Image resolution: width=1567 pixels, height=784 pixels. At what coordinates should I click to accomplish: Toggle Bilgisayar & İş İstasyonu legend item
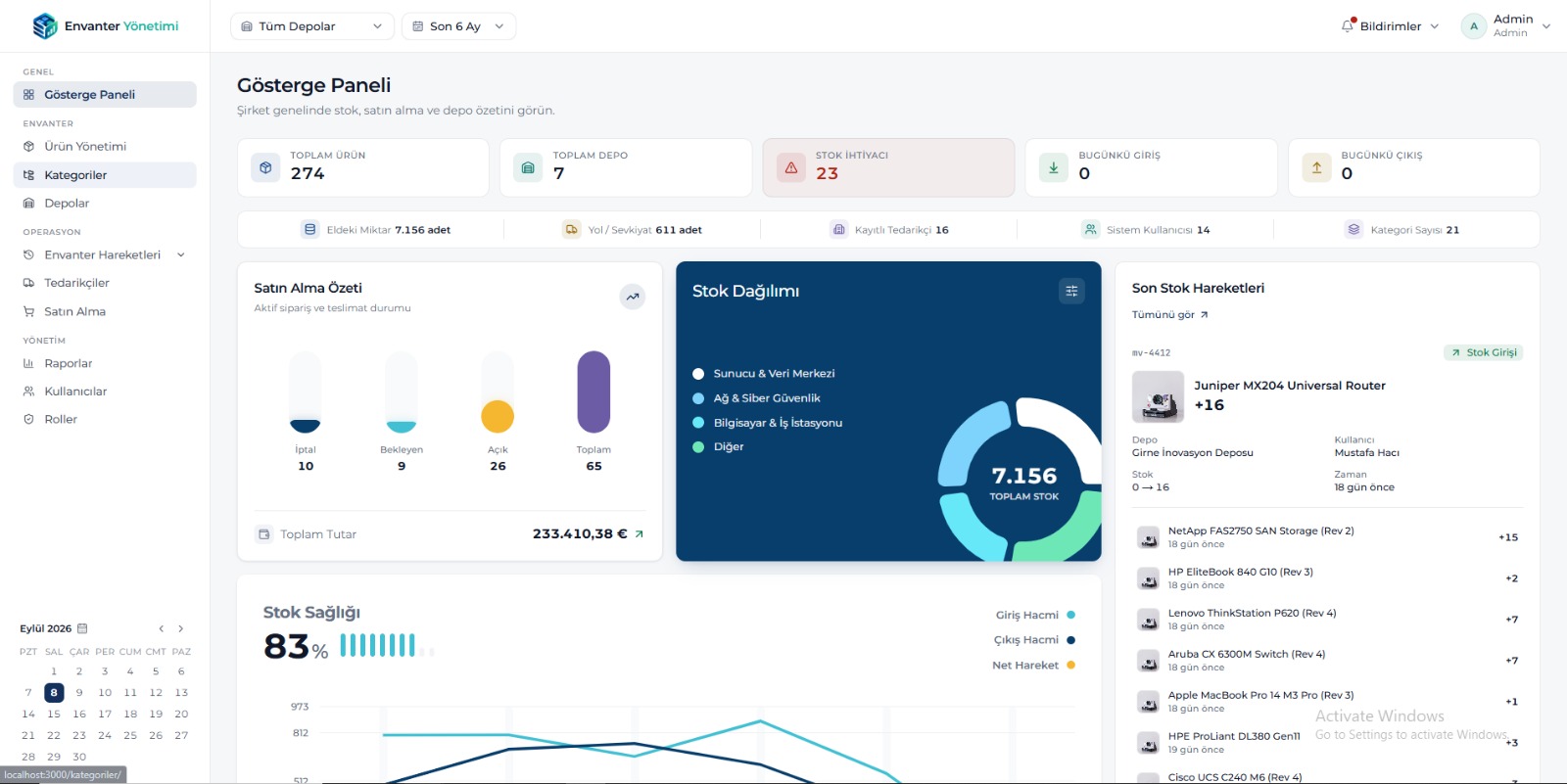pos(767,423)
